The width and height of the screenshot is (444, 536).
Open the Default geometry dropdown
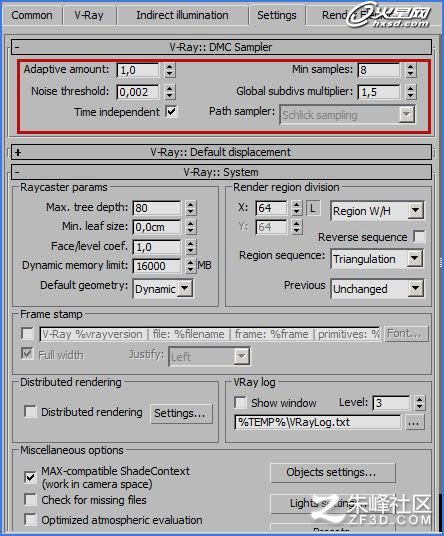coord(163,289)
